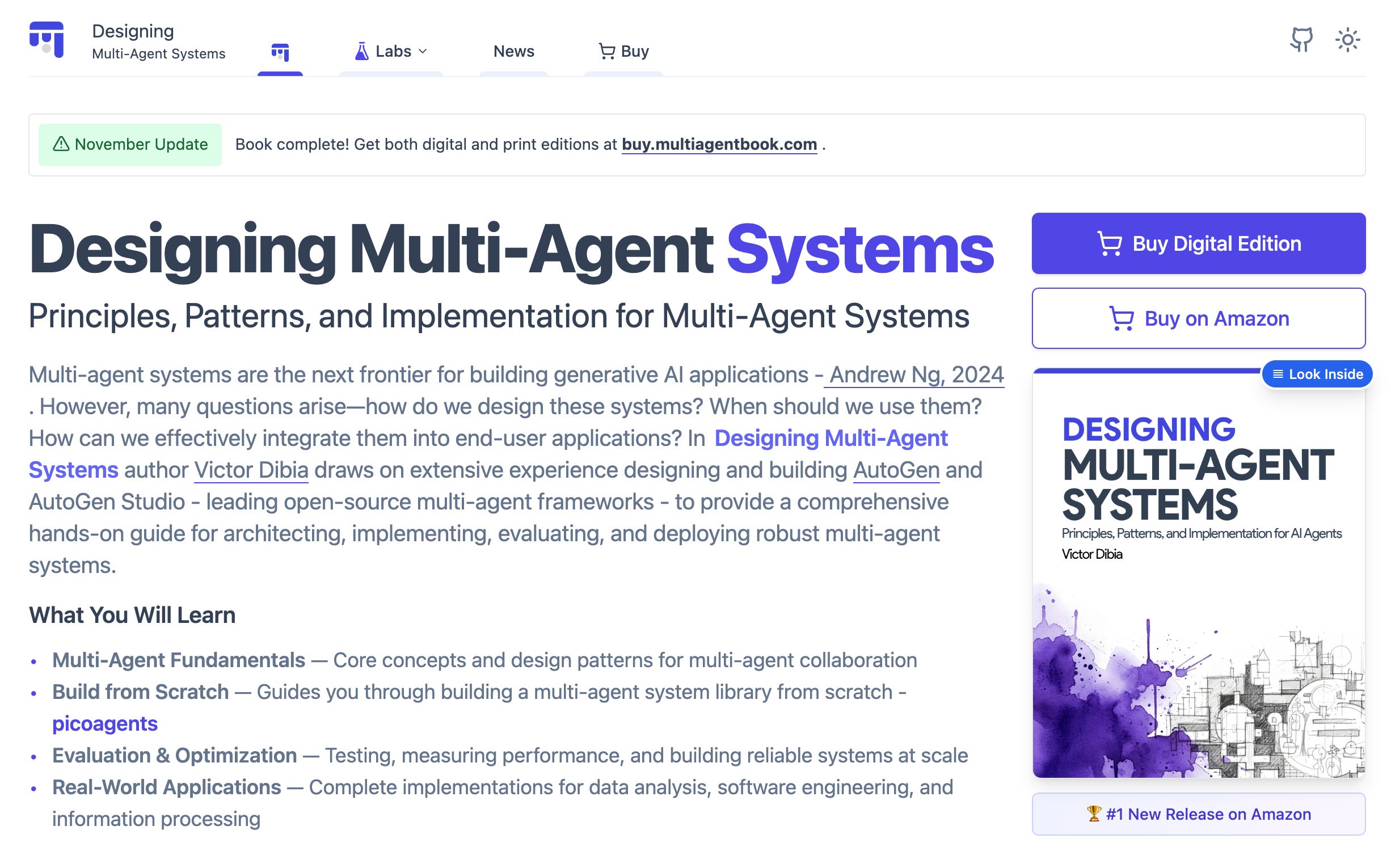The image size is (1391, 868).
Task: Click the #1 New Release trophy icon
Action: coord(1093,814)
